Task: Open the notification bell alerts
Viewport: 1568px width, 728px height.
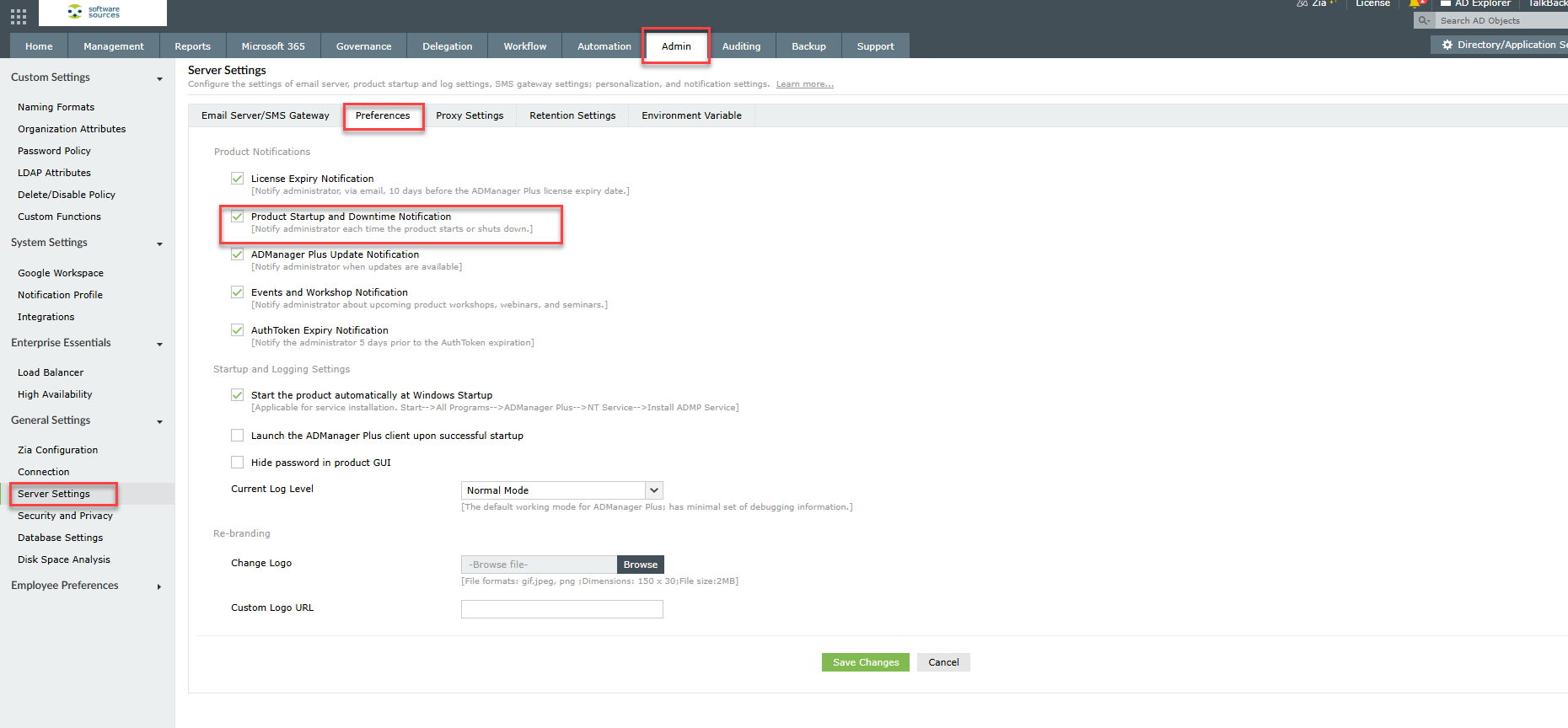Action: (x=1415, y=3)
